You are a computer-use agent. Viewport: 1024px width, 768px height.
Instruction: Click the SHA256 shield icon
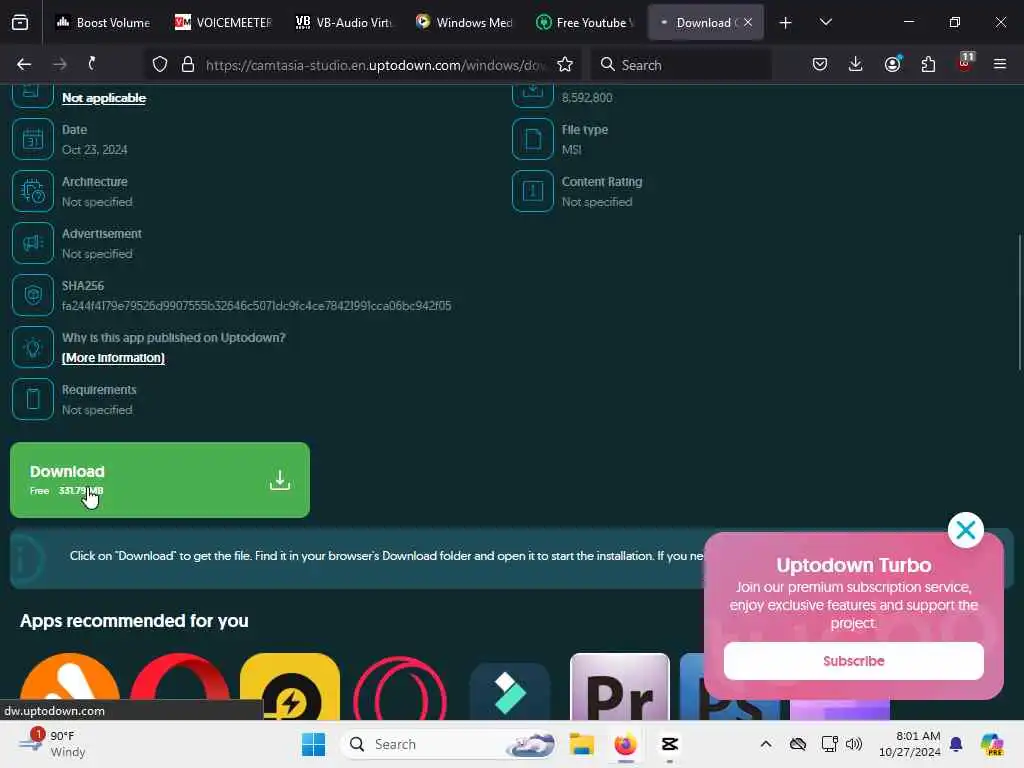33,295
